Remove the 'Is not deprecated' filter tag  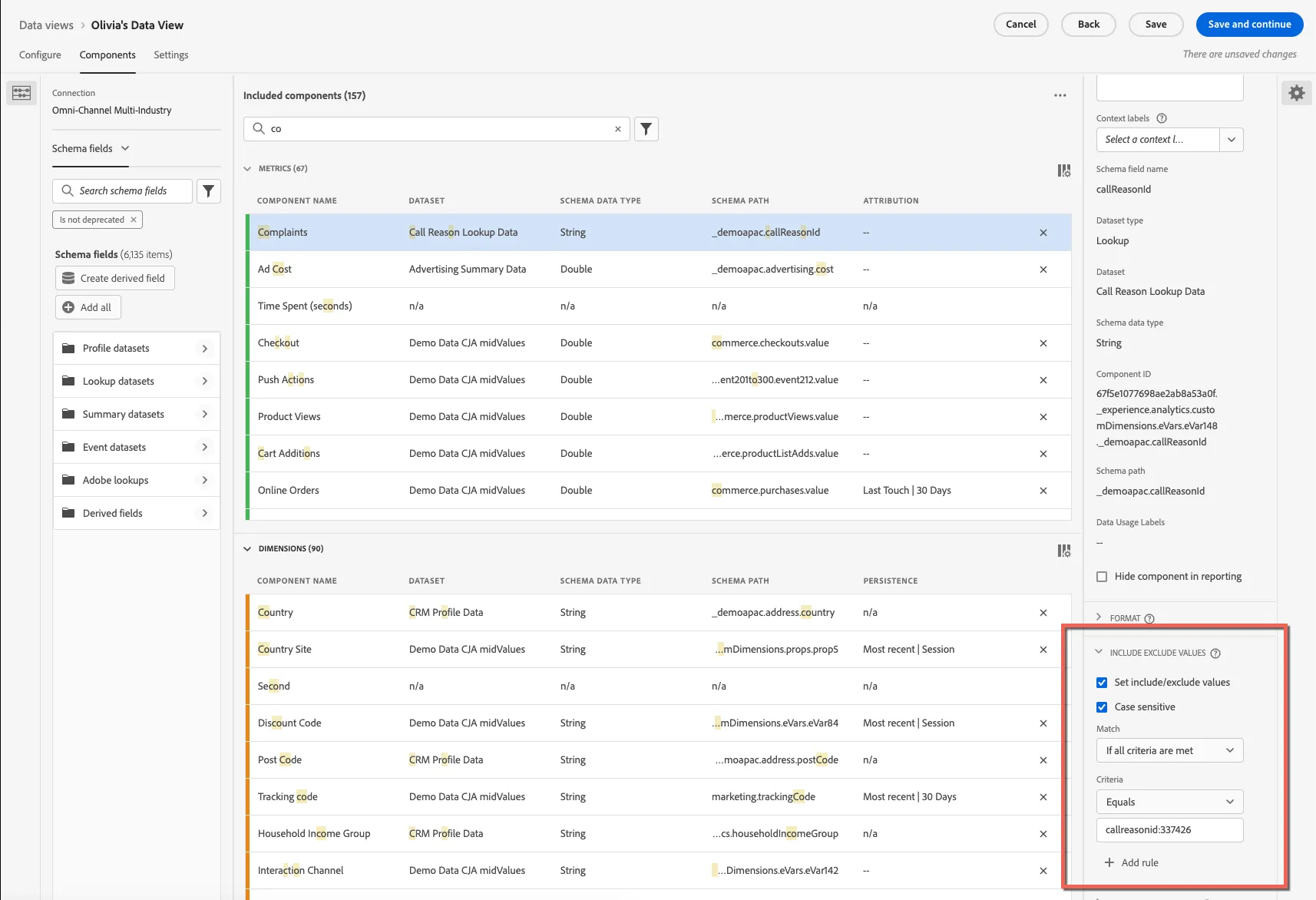(134, 220)
